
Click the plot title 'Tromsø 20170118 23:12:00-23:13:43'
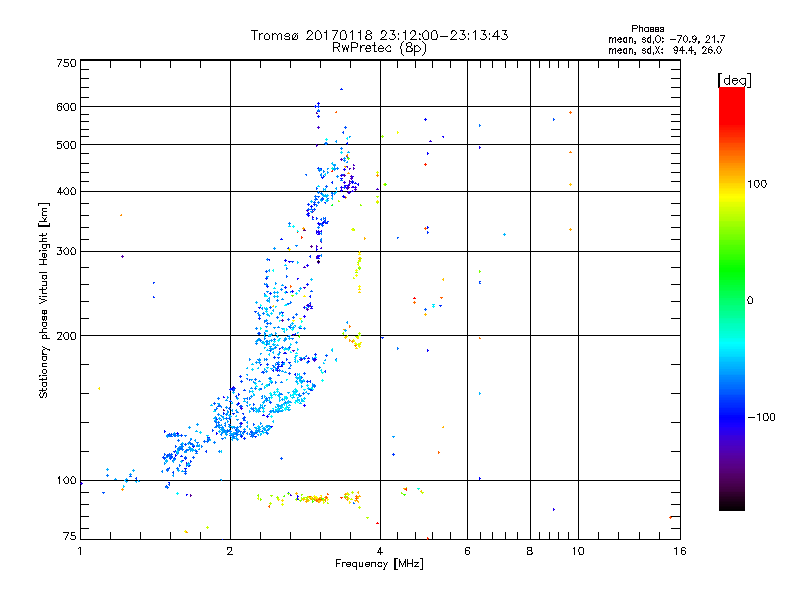[x=379, y=35]
